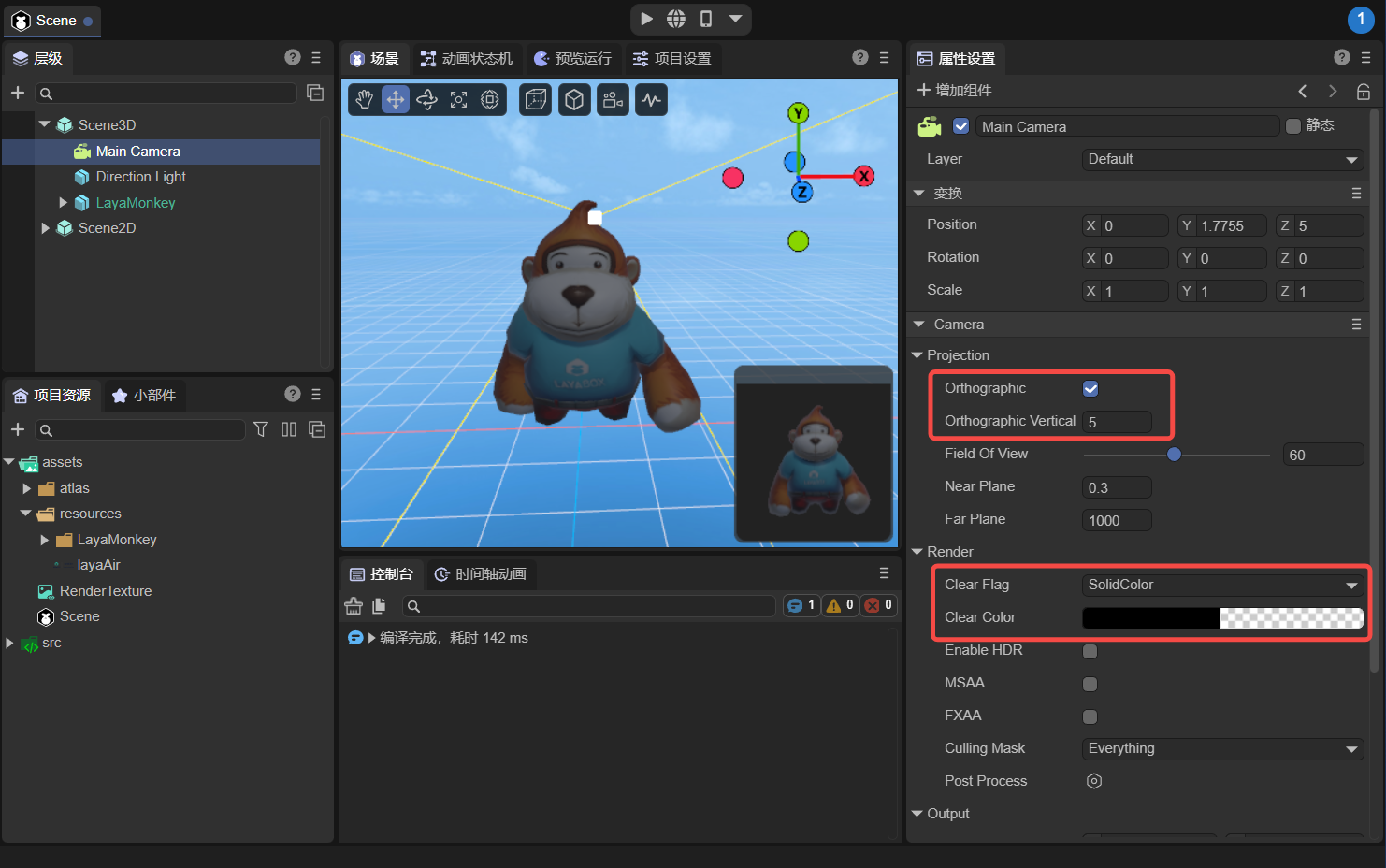
Task: Run preview in browser with the globe icon
Action: click(x=676, y=19)
